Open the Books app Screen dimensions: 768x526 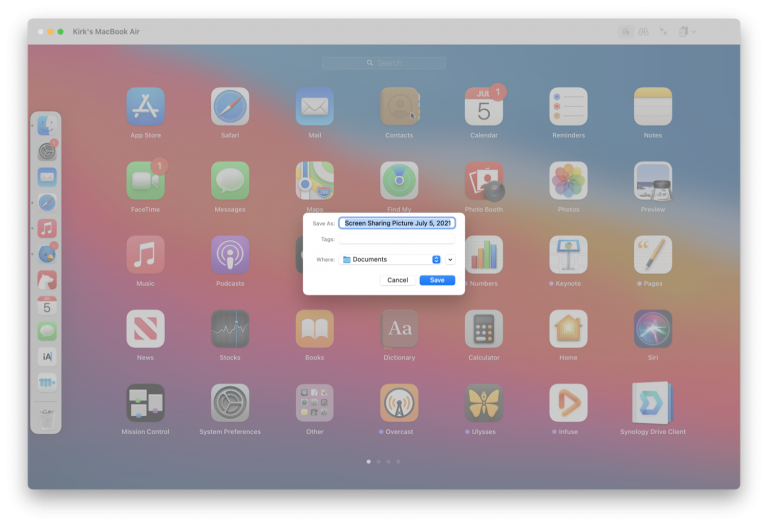pos(314,329)
